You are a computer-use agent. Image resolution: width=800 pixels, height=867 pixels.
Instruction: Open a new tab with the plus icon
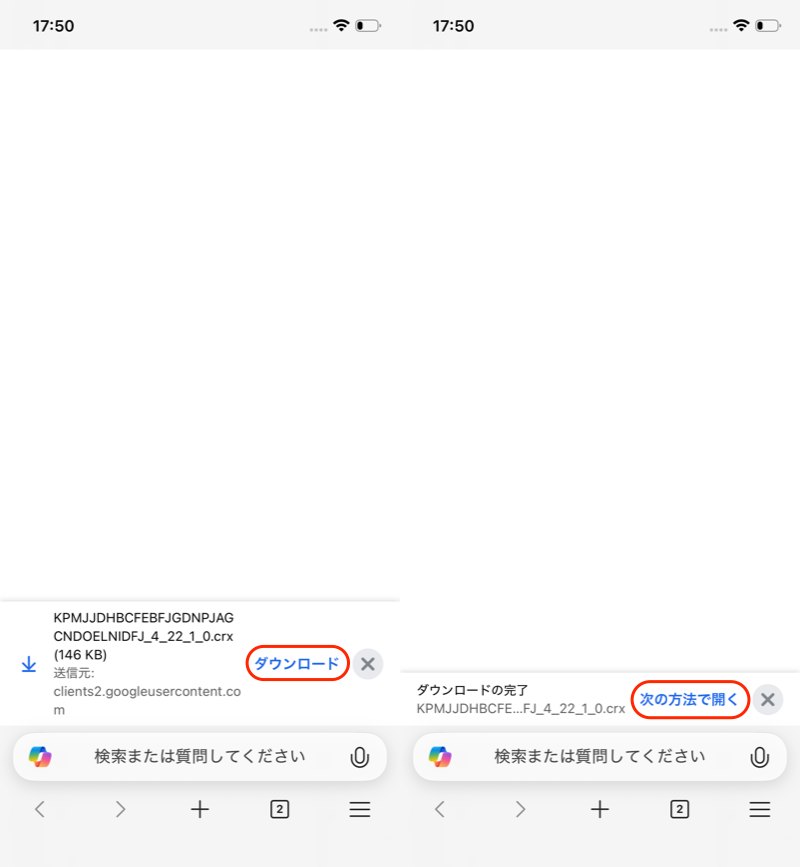(200, 809)
